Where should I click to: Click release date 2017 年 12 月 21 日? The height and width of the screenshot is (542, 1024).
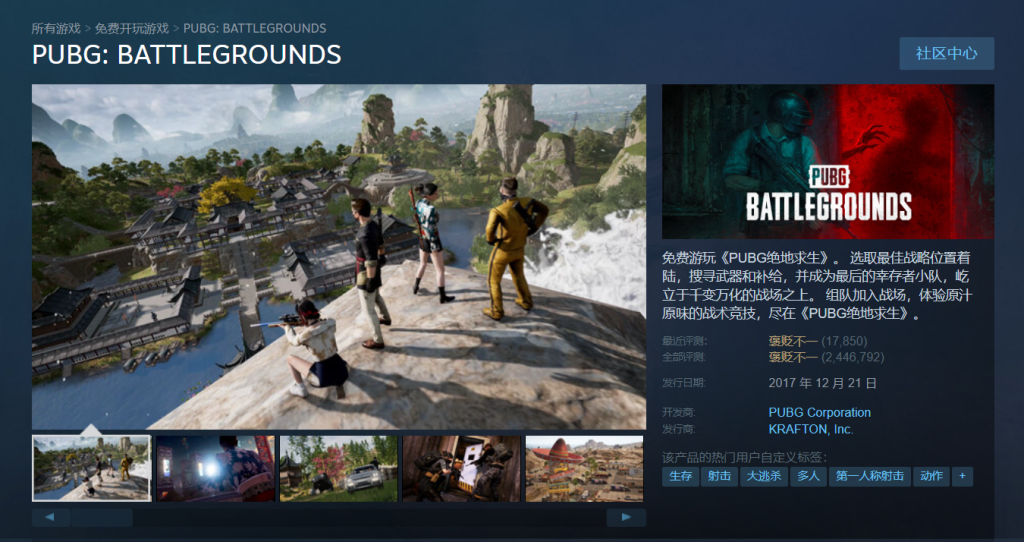point(822,383)
